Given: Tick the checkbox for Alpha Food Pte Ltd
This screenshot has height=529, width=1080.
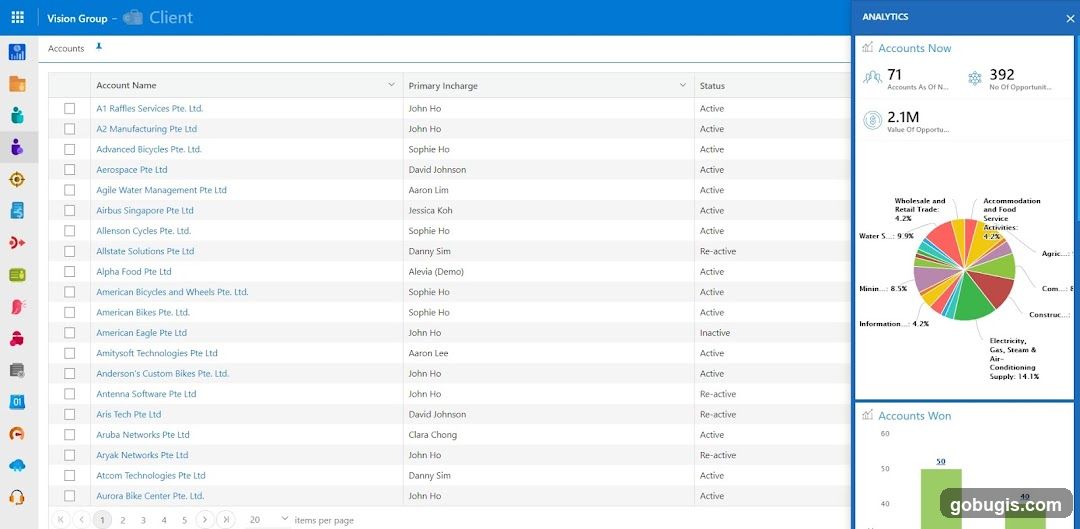Looking at the screenshot, I should click(x=70, y=271).
